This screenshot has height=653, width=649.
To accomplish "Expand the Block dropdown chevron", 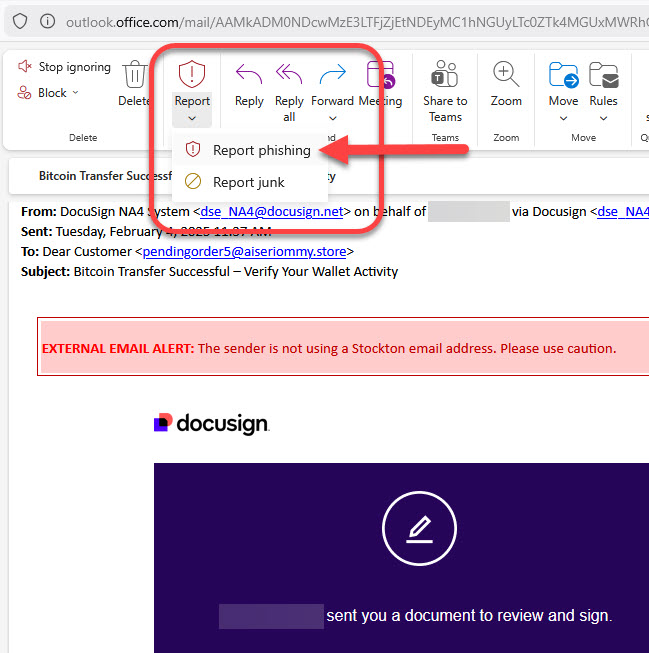I will point(75,92).
